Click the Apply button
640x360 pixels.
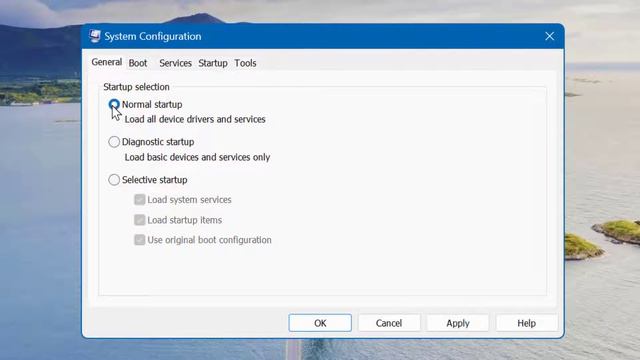458,323
